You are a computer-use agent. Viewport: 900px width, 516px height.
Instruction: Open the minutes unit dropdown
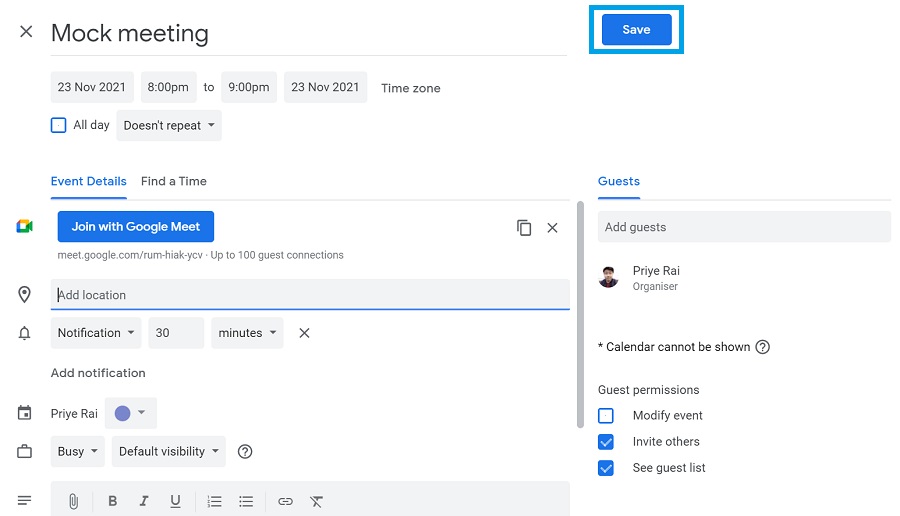(x=247, y=333)
